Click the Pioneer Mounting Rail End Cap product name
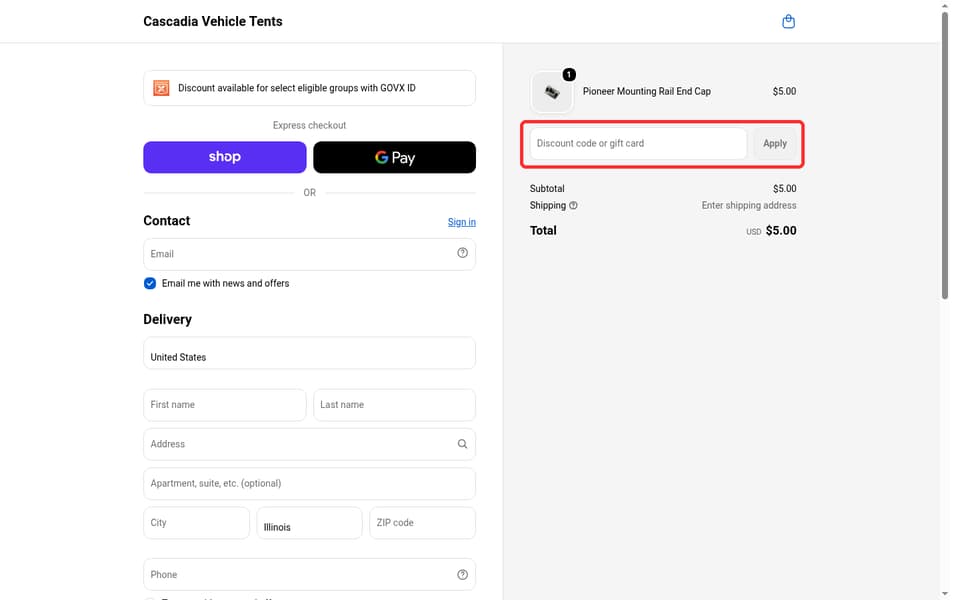 point(647,91)
